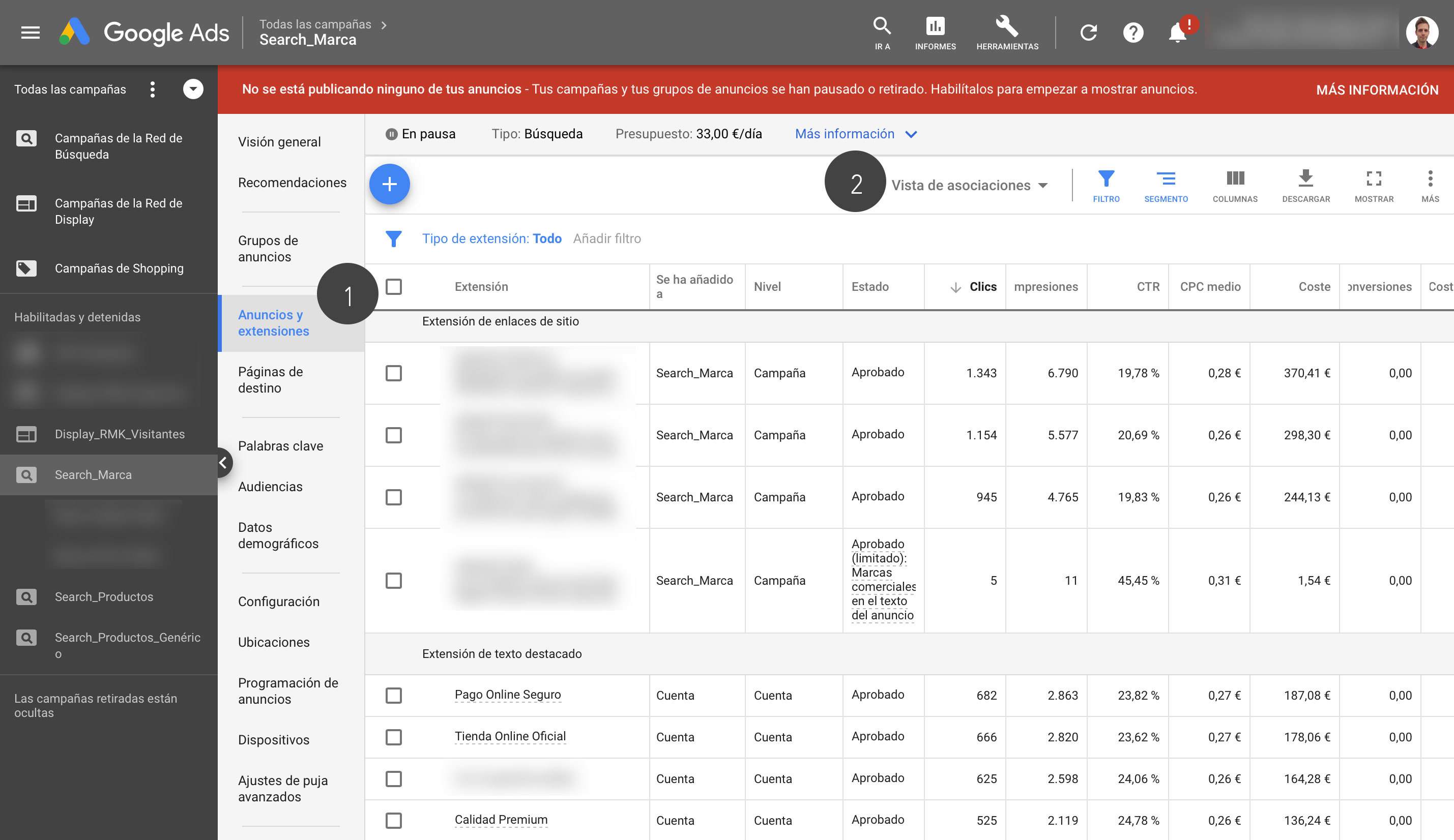This screenshot has height=840, width=1454.
Task: Toggle the select-all checkbox in table header
Action: (x=393, y=287)
